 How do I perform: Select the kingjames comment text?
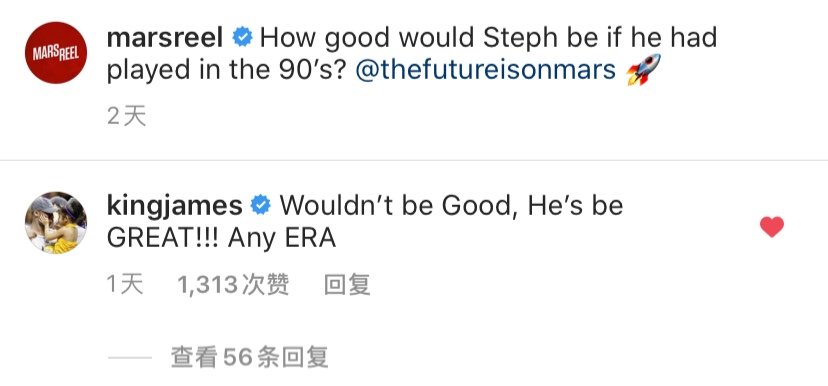pyautogui.click(x=365, y=222)
